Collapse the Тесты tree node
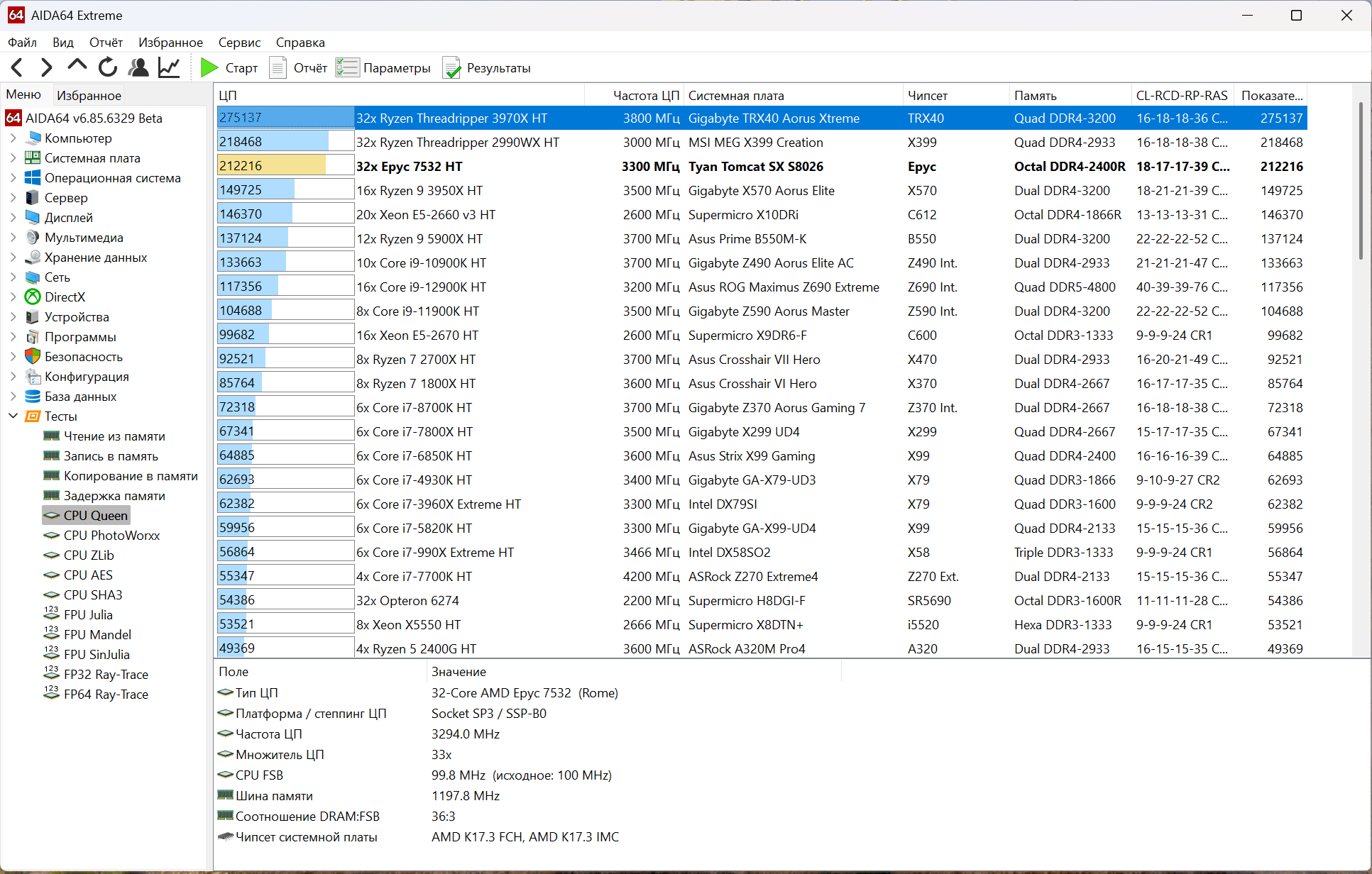Viewport: 1372px width, 874px height. [13, 416]
